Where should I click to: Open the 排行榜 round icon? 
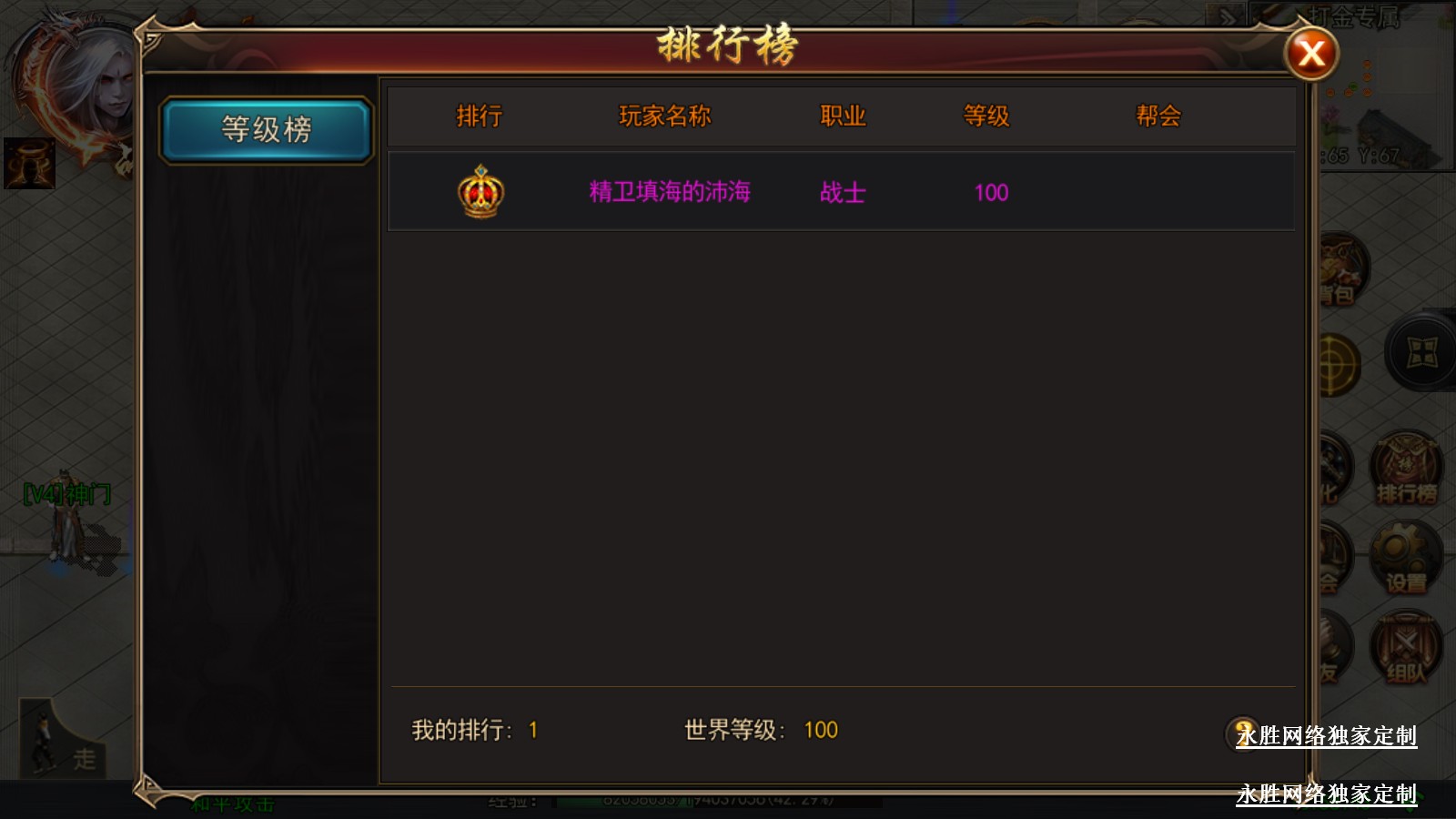pyautogui.click(x=1406, y=469)
